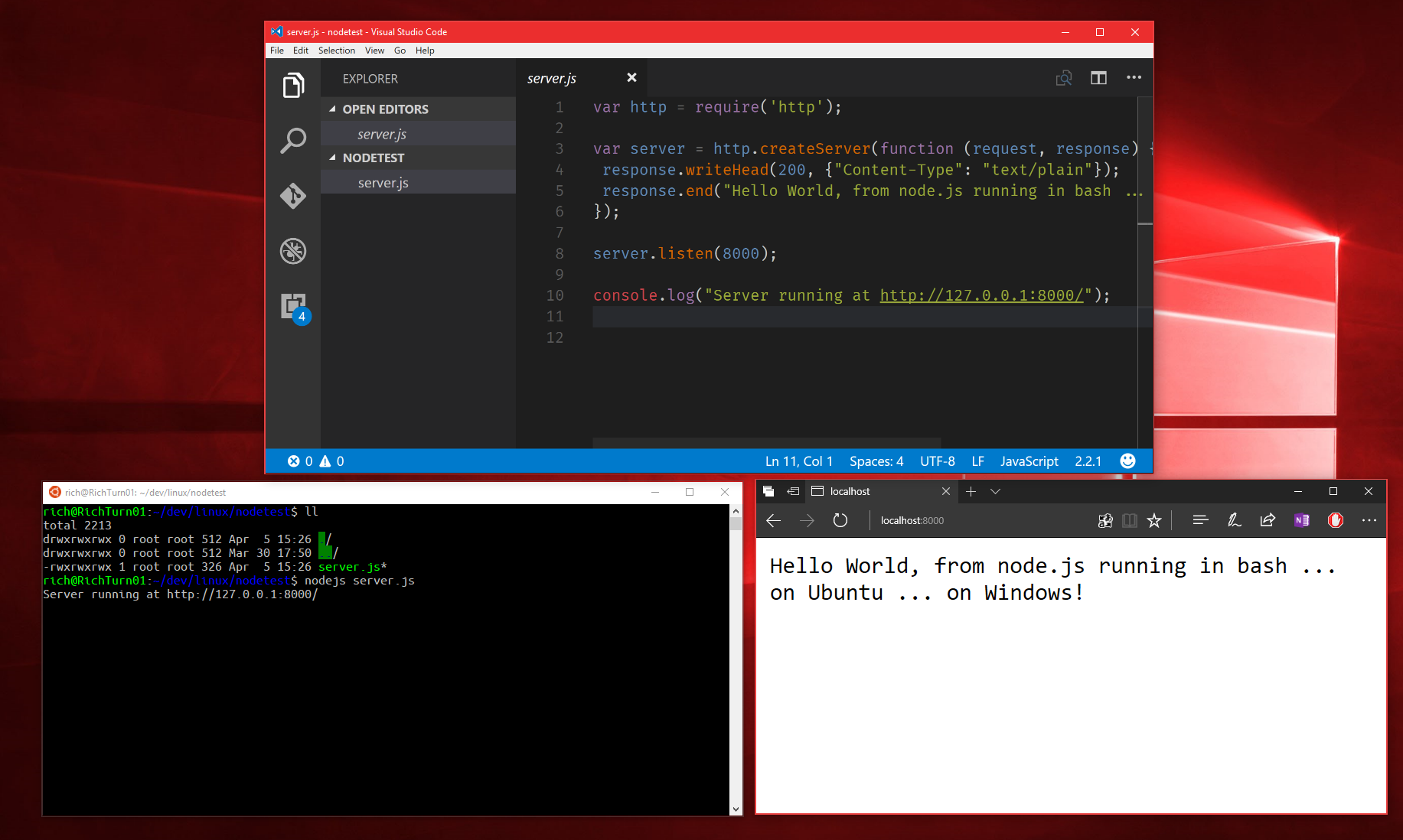Open the View menu in VS Code
The image size is (1403, 840).
[x=374, y=50]
